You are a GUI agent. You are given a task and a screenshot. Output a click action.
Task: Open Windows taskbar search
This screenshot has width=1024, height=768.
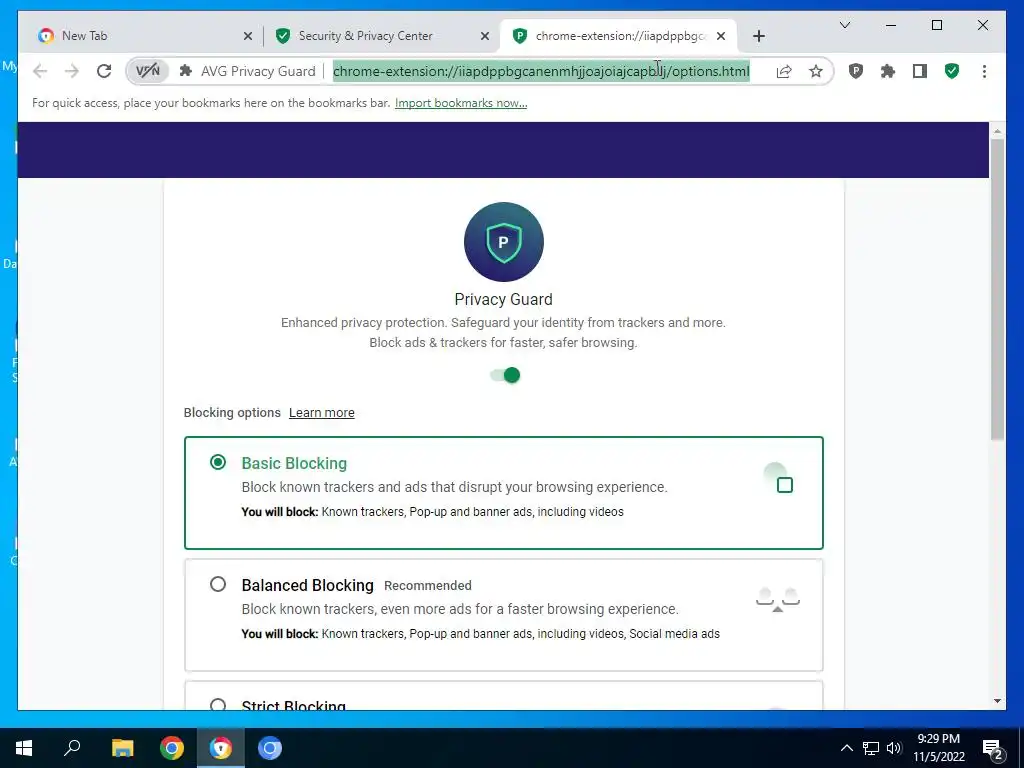(x=72, y=748)
